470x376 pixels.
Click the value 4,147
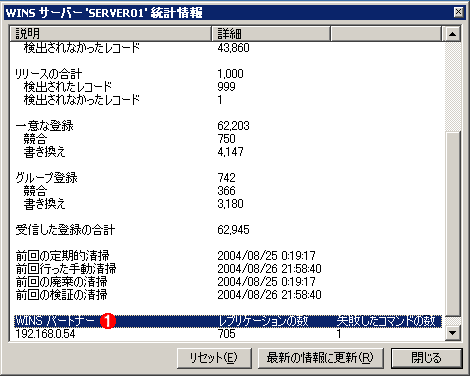[231, 152]
